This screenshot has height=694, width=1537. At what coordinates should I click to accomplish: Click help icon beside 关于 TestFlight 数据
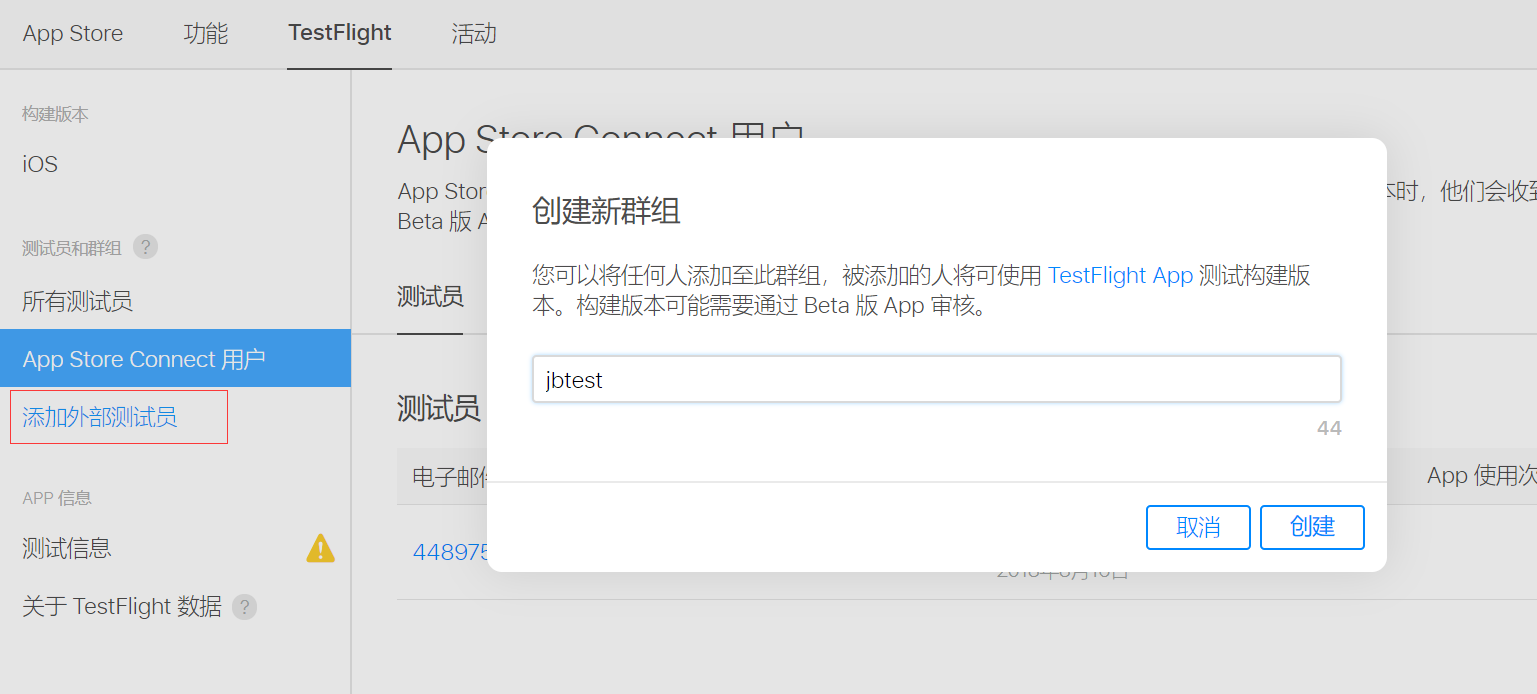tap(244, 607)
